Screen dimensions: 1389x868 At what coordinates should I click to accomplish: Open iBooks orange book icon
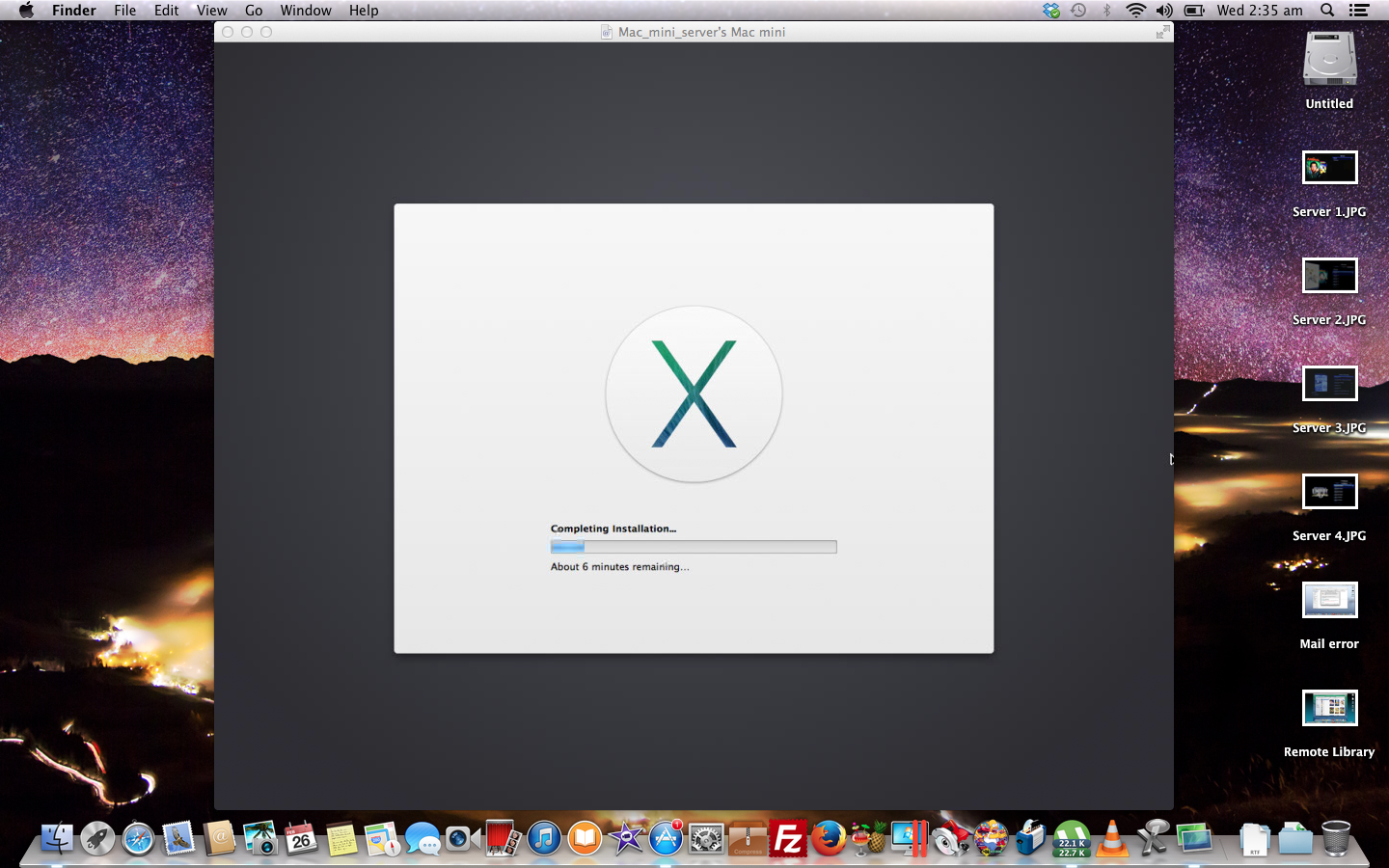[x=585, y=838]
